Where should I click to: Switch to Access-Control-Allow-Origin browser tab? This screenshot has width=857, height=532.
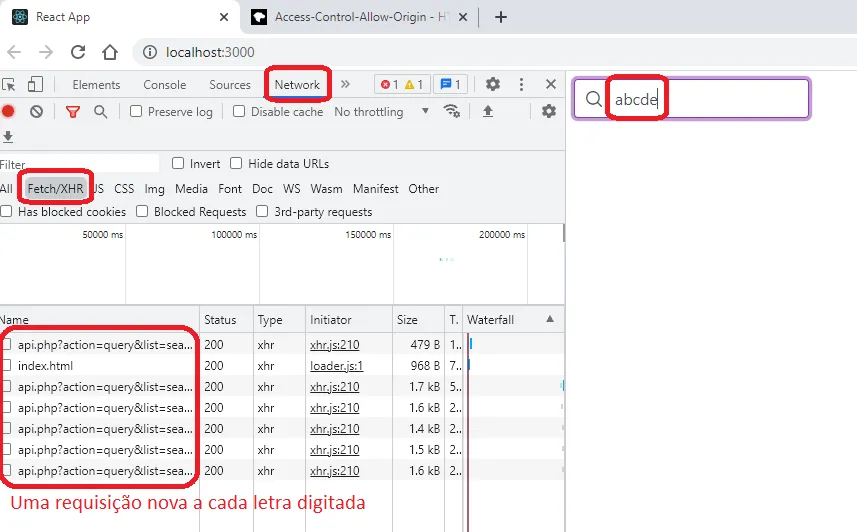point(359,17)
